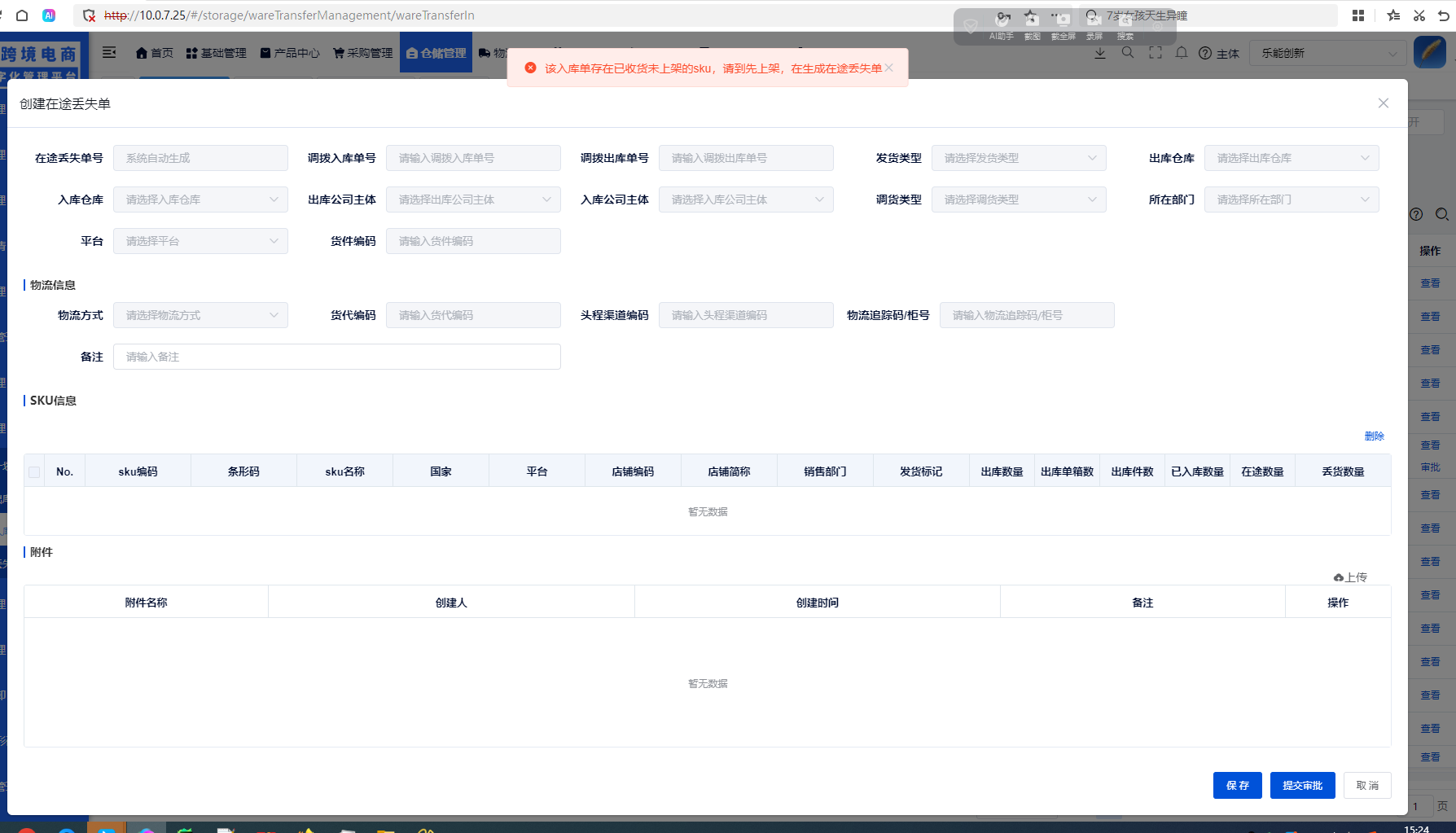The height and width of the screenshot is (833, 1456).
Task: Open the 采购管理 menu
Action: [363, 53]
